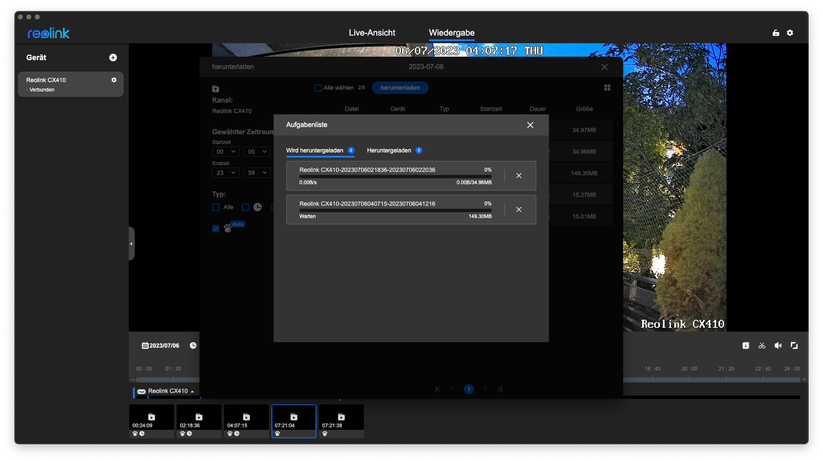Close the Aufgabenliste dialog

point(530,125)
